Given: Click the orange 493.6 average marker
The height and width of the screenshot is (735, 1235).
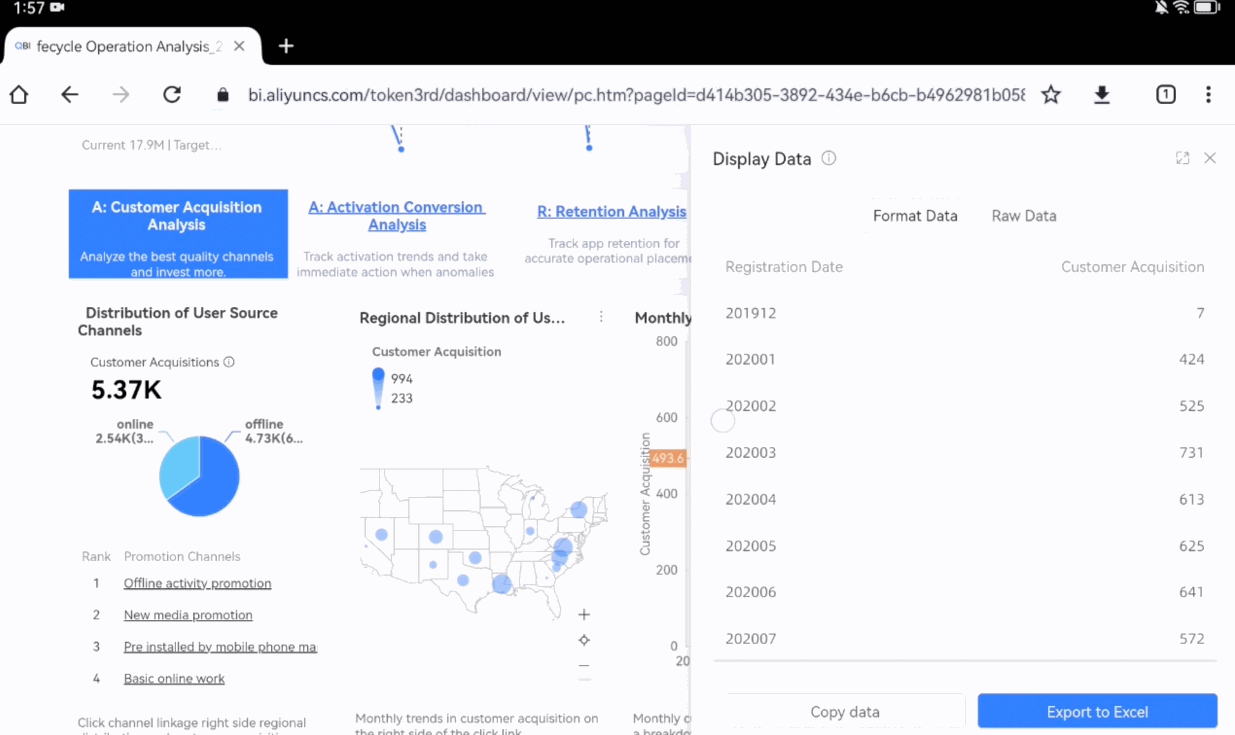Looking at the screenshot, I should point(667,458).
